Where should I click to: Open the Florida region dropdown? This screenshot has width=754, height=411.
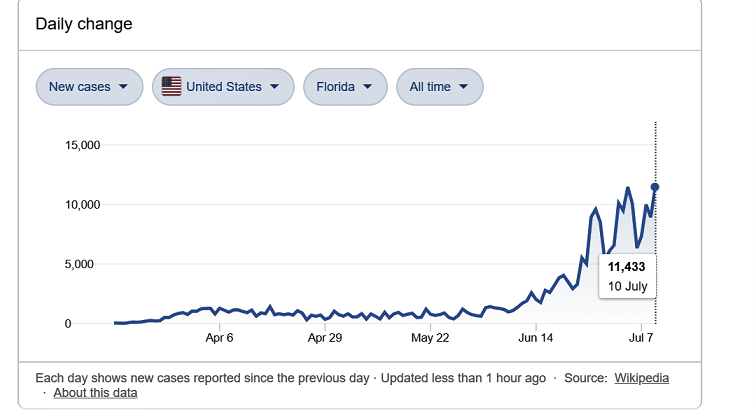click(344, 87)
